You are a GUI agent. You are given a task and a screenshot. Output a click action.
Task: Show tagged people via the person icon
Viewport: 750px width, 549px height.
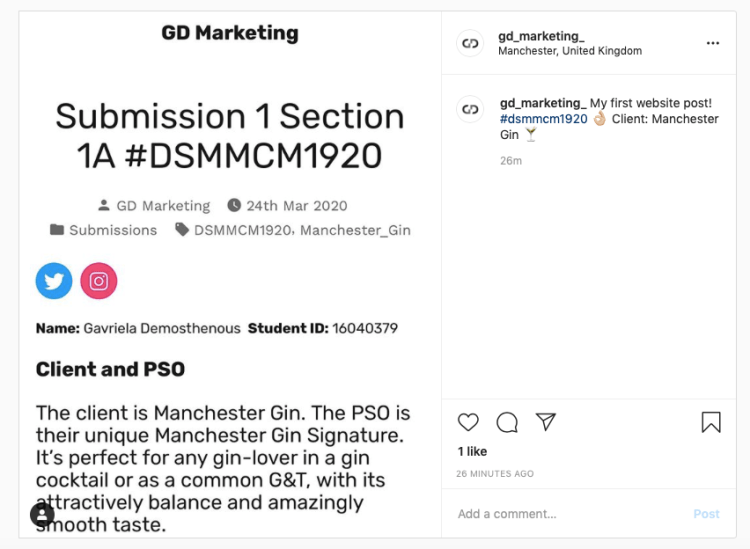pos(42,514)
